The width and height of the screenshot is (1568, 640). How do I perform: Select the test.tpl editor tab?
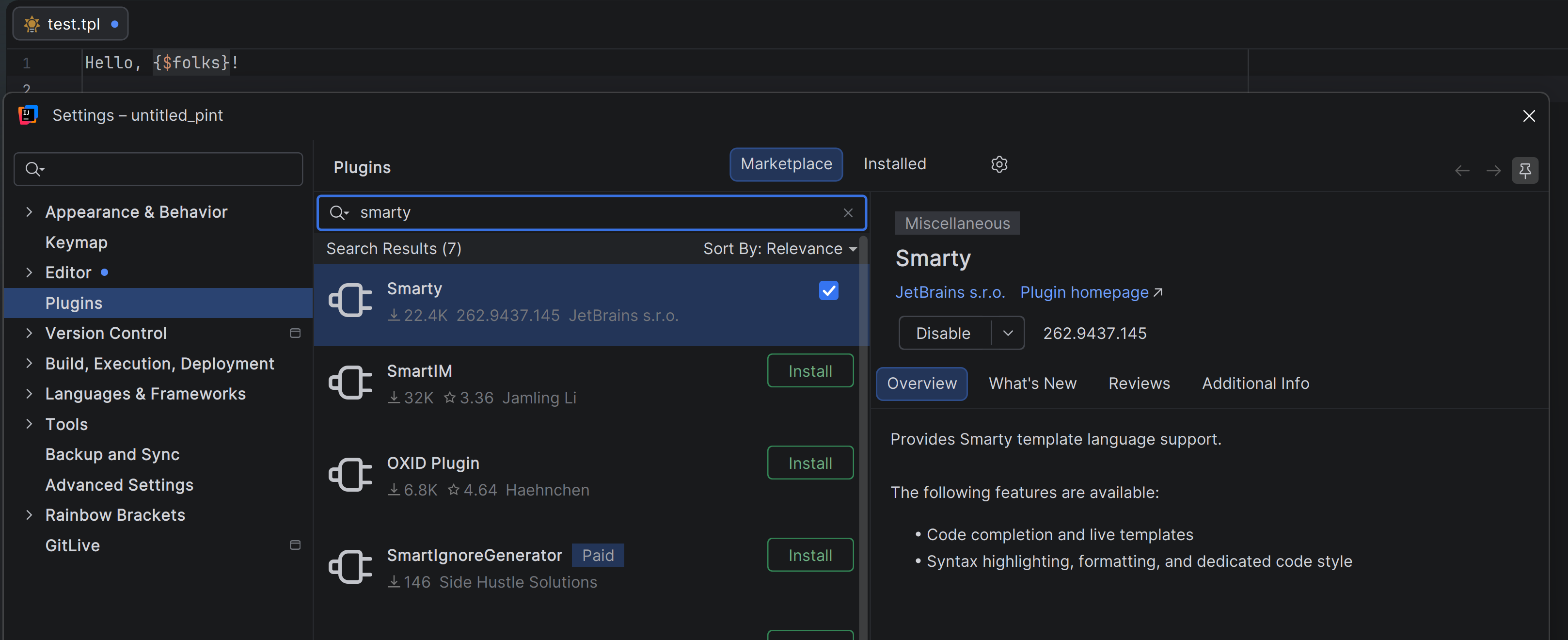[71, 24]
